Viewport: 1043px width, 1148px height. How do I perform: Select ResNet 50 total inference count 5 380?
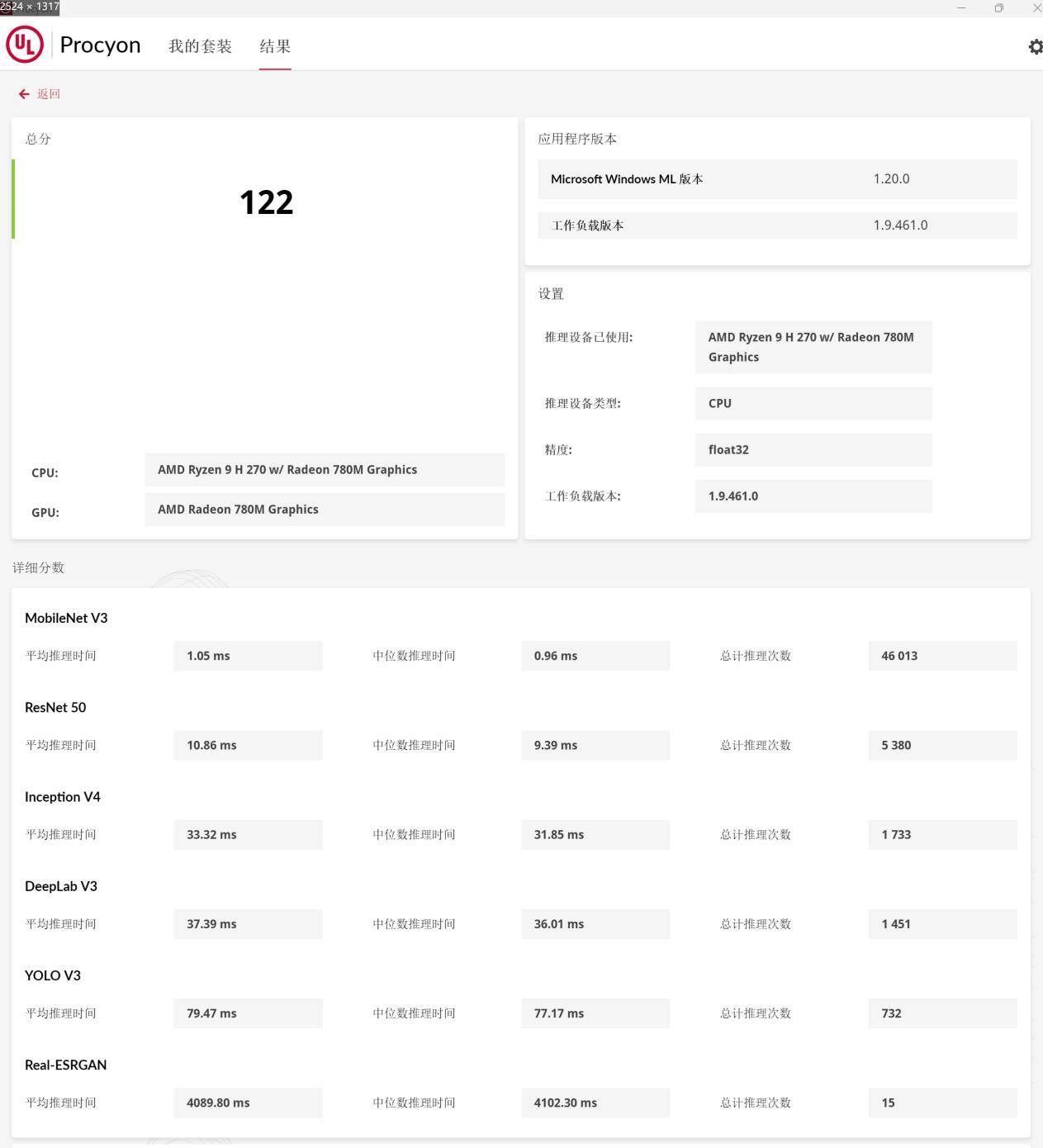click(x=941, y=745)
